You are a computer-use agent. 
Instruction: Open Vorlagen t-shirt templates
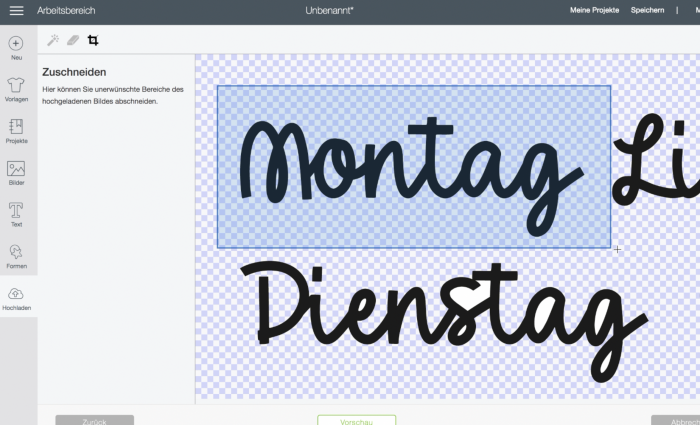[x=16, y=86]
